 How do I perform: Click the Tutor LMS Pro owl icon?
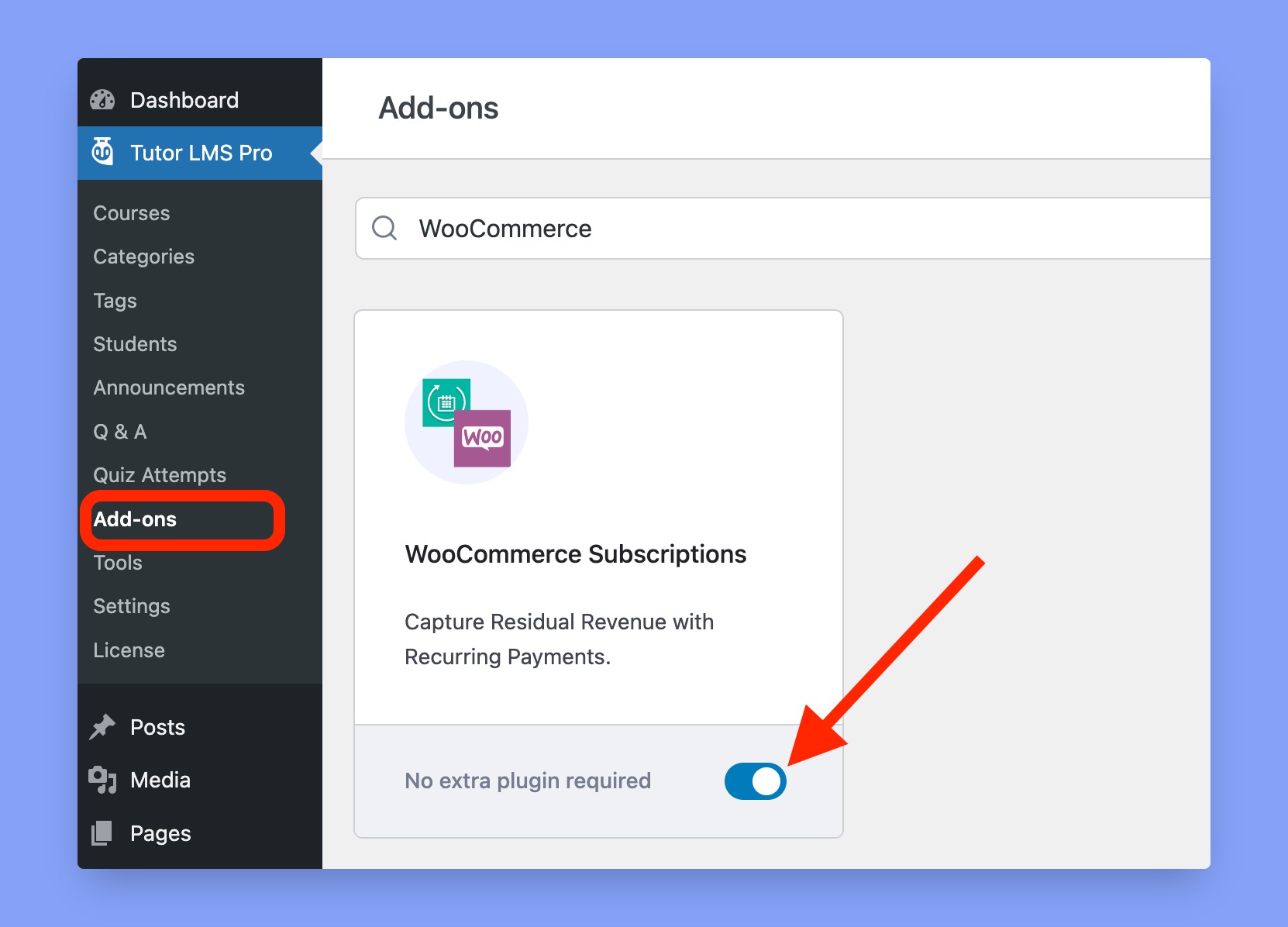(102, 152)
